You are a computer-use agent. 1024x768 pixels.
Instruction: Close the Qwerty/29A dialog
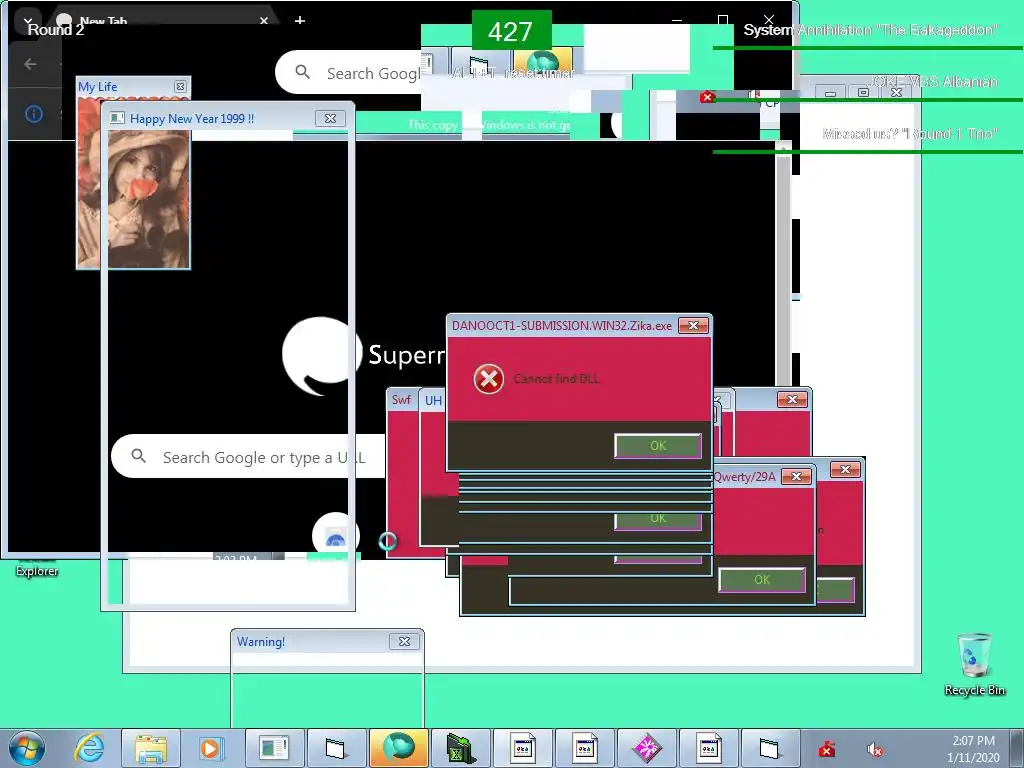pos(796,477)
